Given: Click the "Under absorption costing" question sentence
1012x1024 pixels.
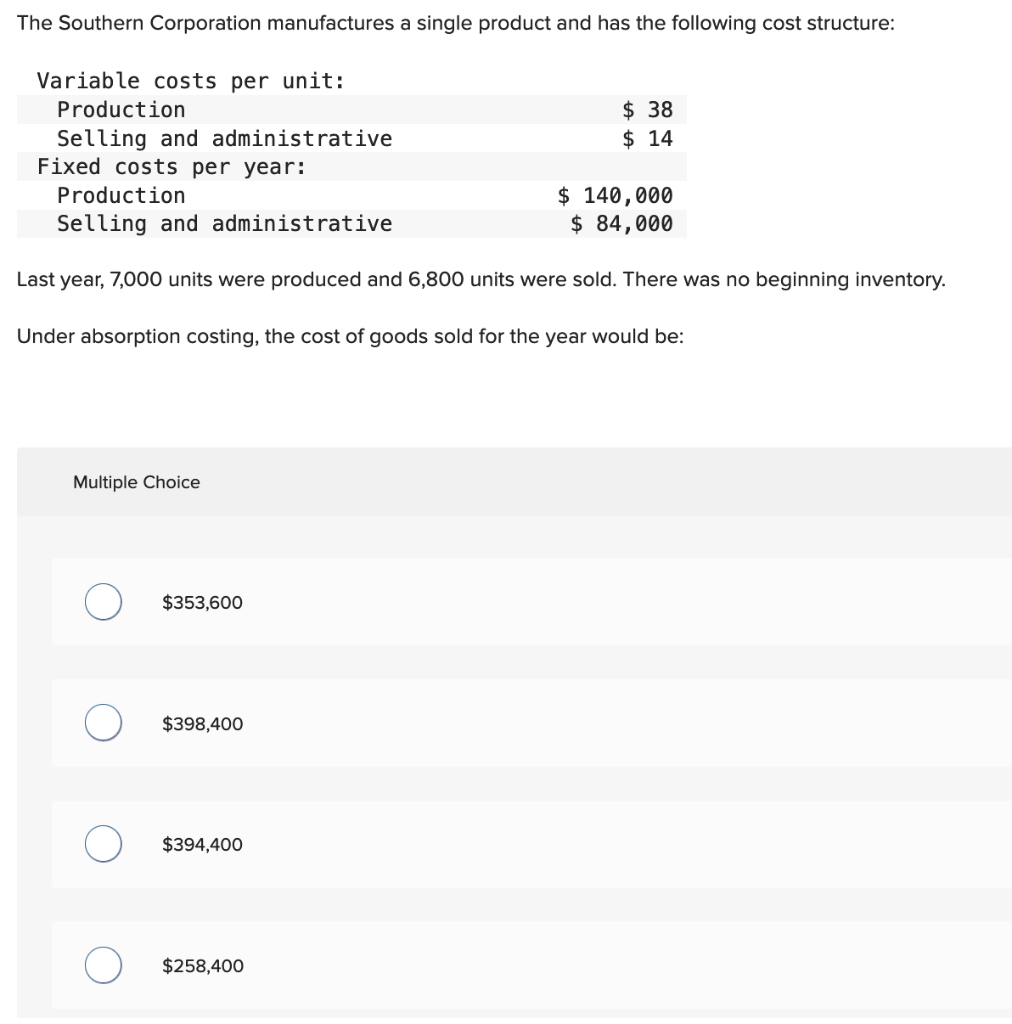Looking at the screenshot, I should click(350, 336).
